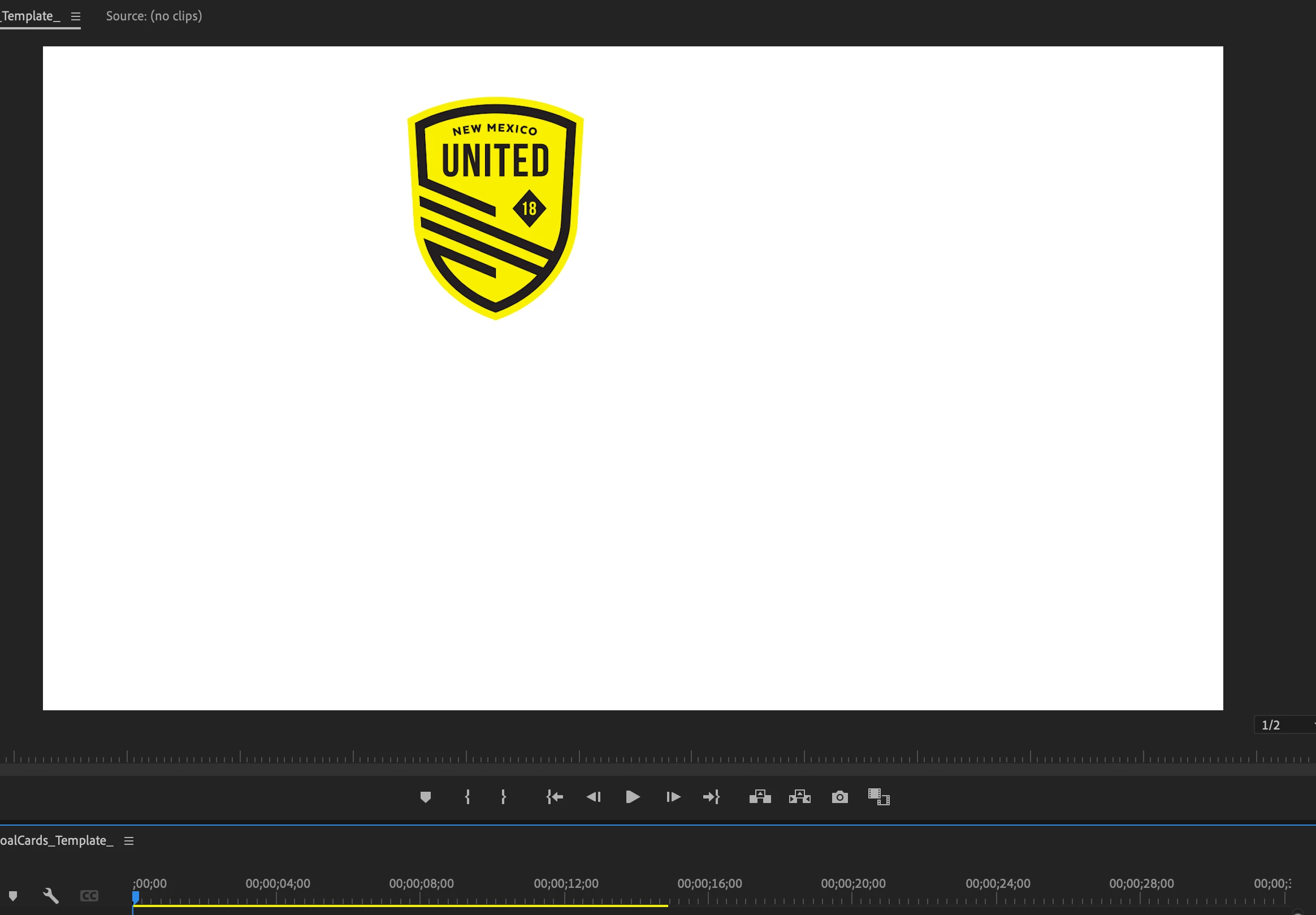Image resolution: width=1316 pixels, height=915 pixels.
Task: Toggle timeline captions CC button
Action: pos(89,896)
